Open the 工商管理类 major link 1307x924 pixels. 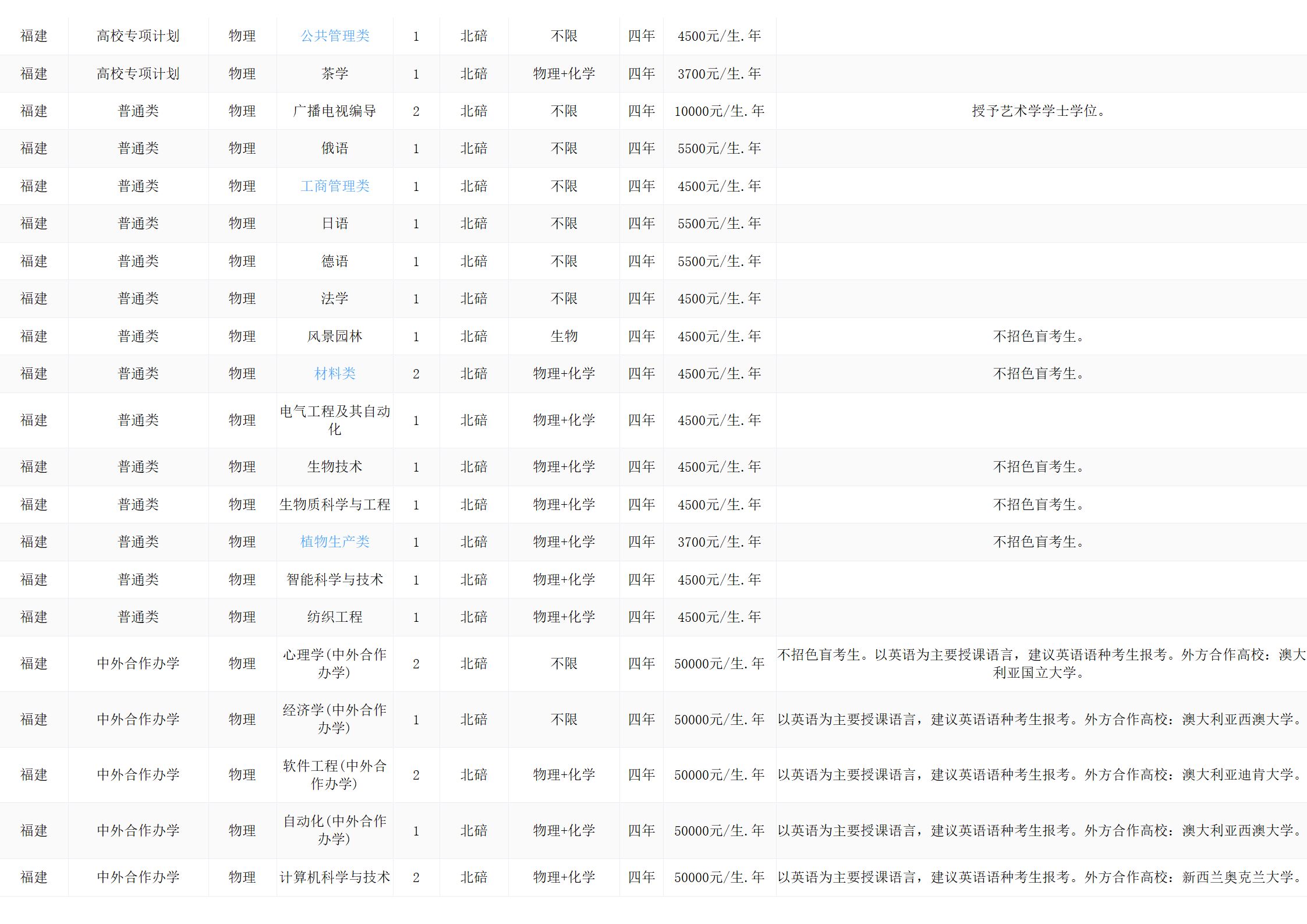335,186
